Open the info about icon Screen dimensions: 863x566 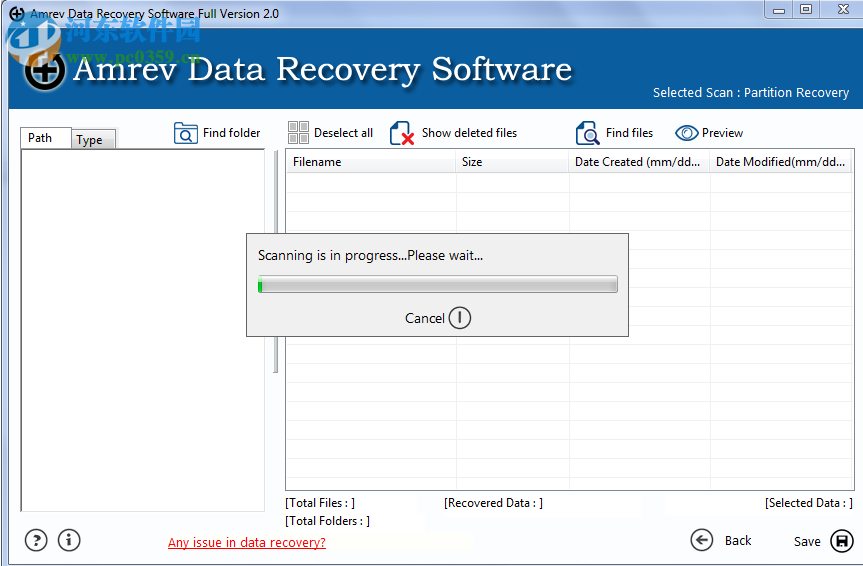point(69,540)
